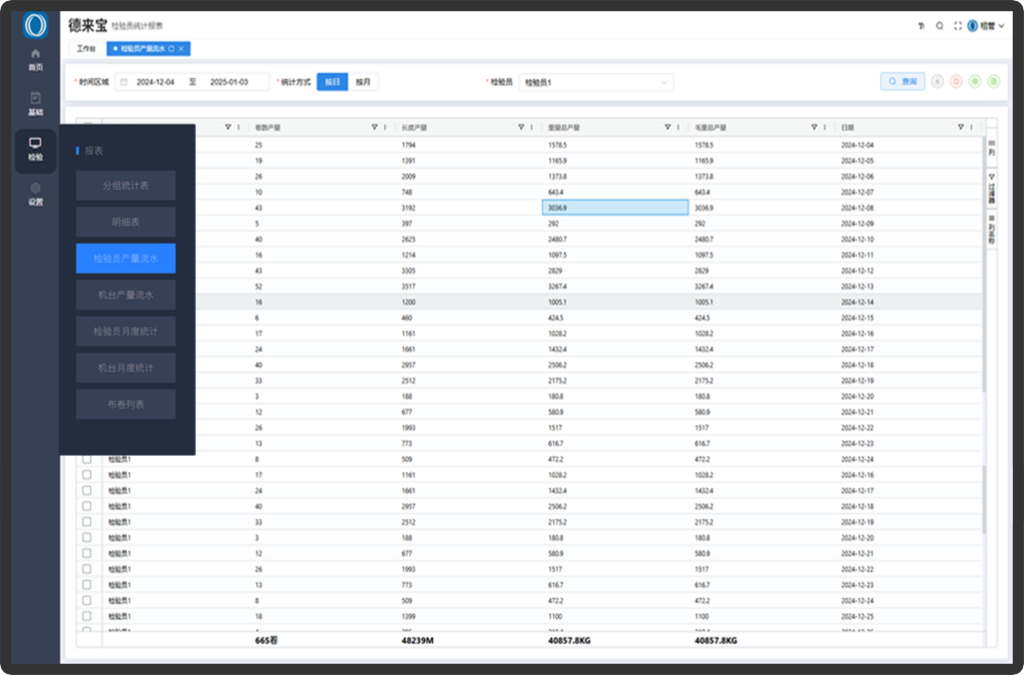Click the table's vertical scrollbar

pos(984,264)
